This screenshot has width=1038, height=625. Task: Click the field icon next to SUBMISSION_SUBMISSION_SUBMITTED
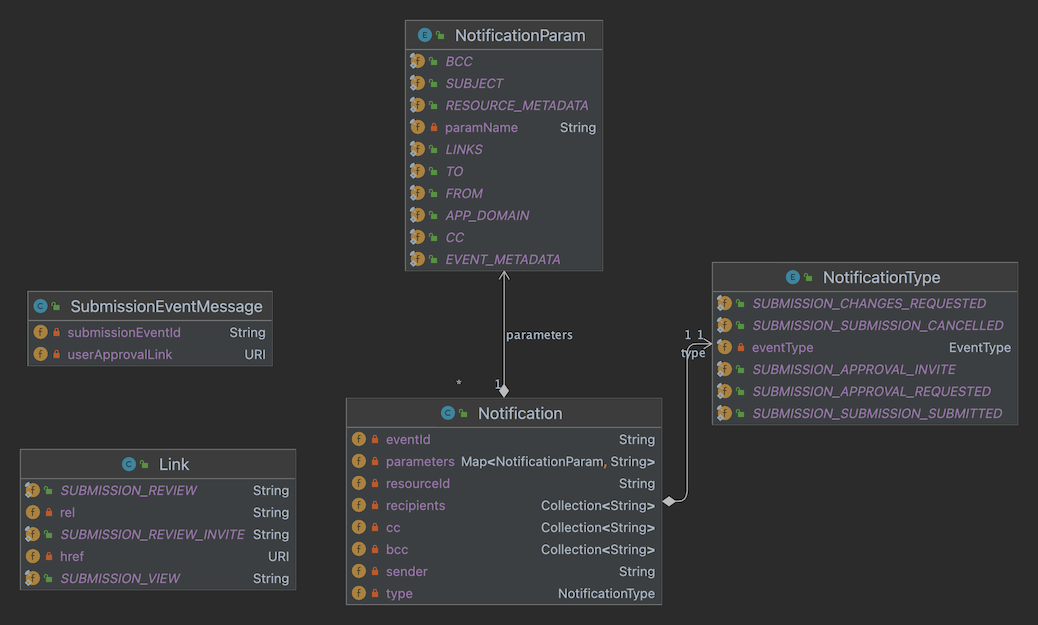pyautogui.click(x=724, y=413)
